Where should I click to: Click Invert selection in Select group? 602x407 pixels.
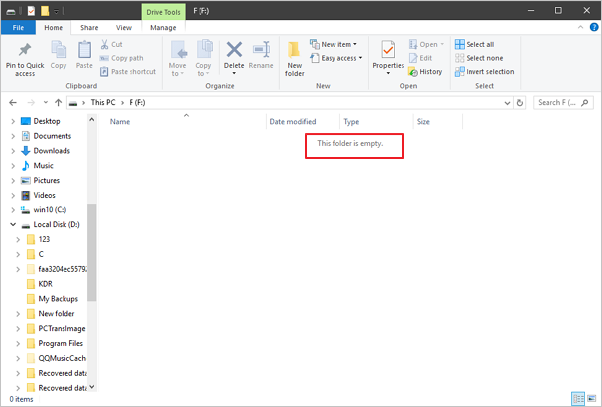[484, 72]
